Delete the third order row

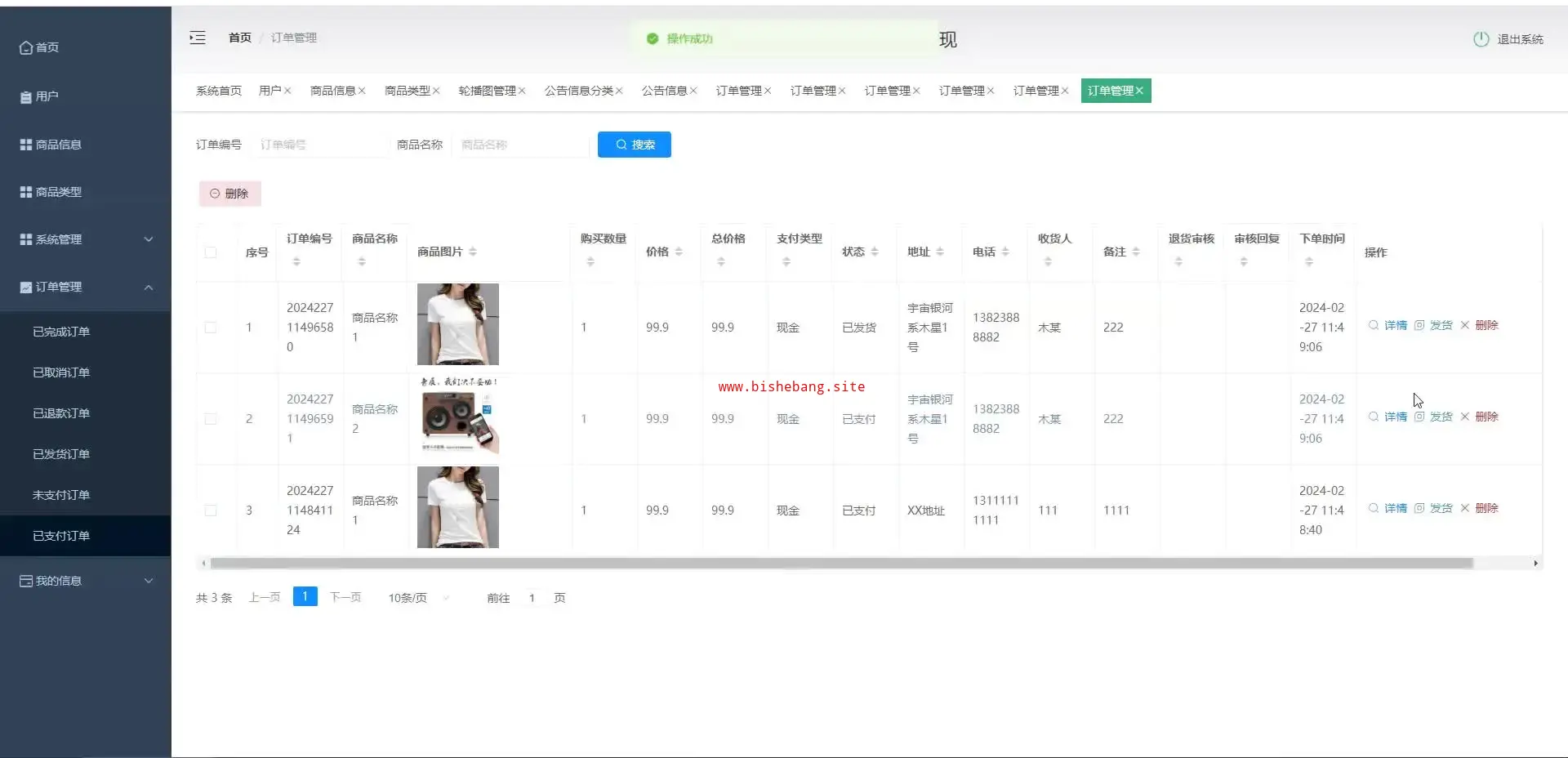(1486, 508)
